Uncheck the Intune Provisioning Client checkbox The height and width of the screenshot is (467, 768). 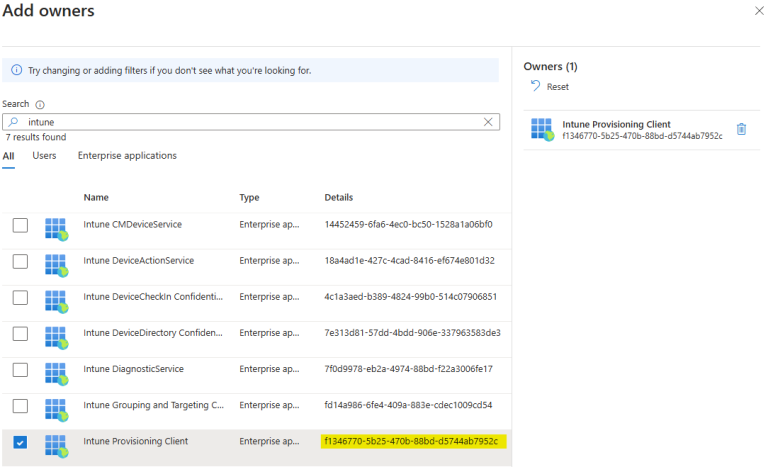[20, 441]
